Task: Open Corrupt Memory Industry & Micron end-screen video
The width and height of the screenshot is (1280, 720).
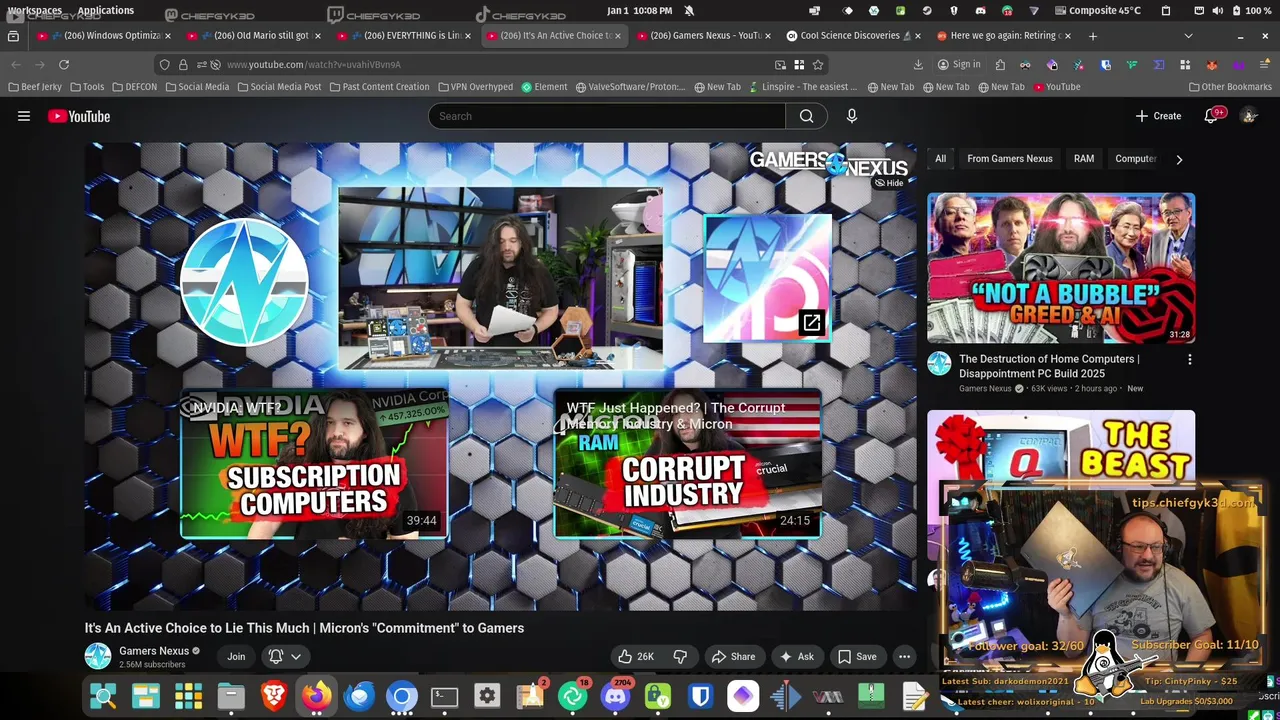Action: [x=688, y=464]
